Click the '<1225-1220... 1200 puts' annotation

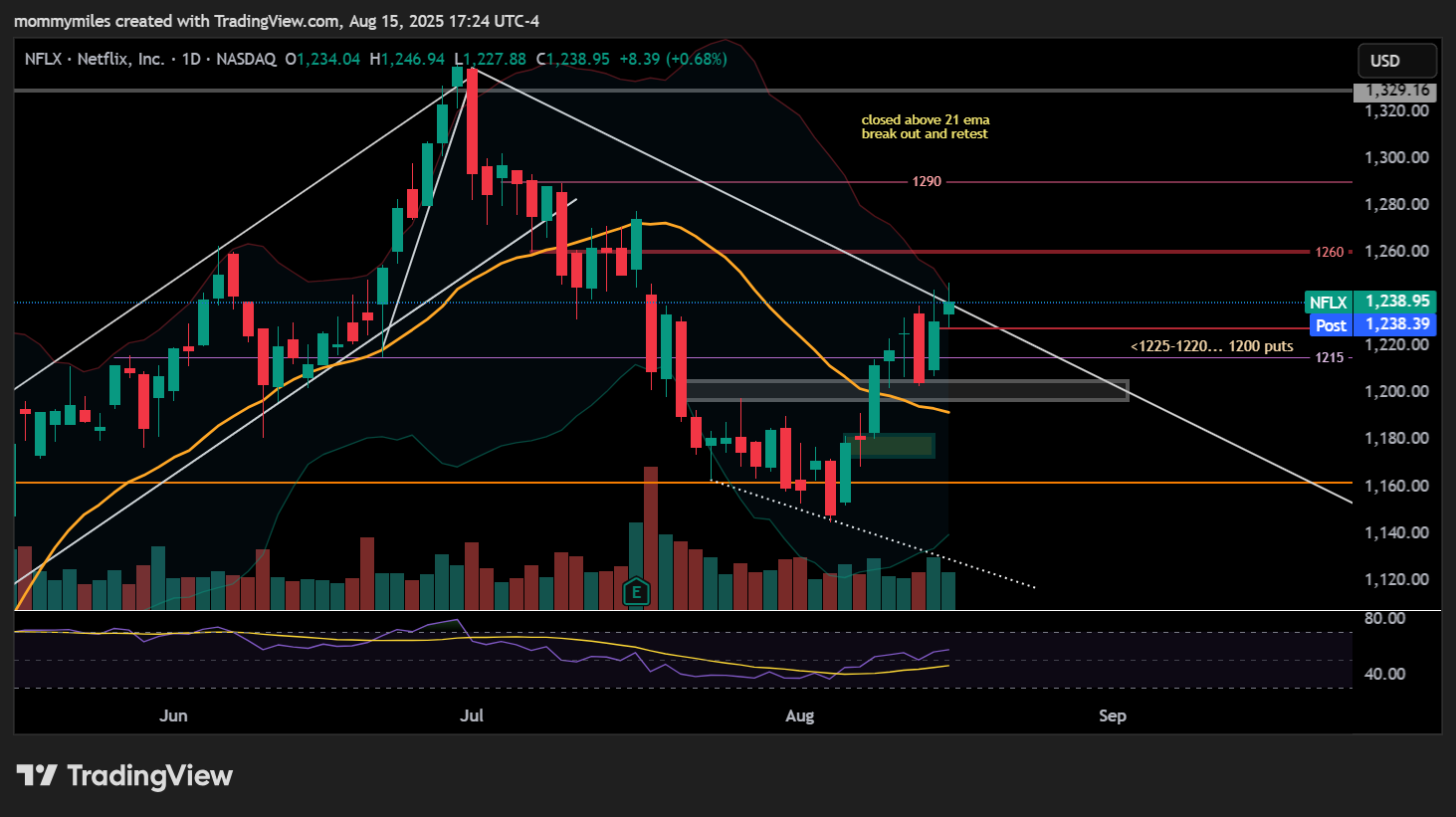1212,346
